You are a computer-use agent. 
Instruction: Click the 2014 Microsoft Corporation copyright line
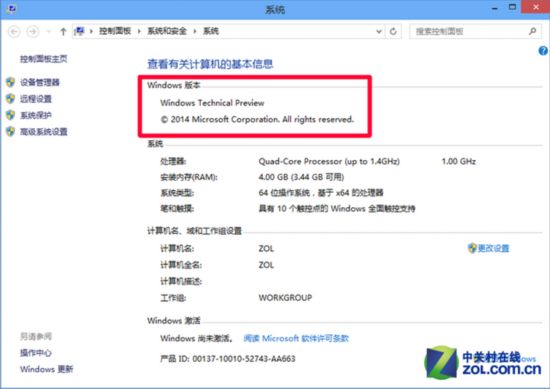(x=257, y=119)
